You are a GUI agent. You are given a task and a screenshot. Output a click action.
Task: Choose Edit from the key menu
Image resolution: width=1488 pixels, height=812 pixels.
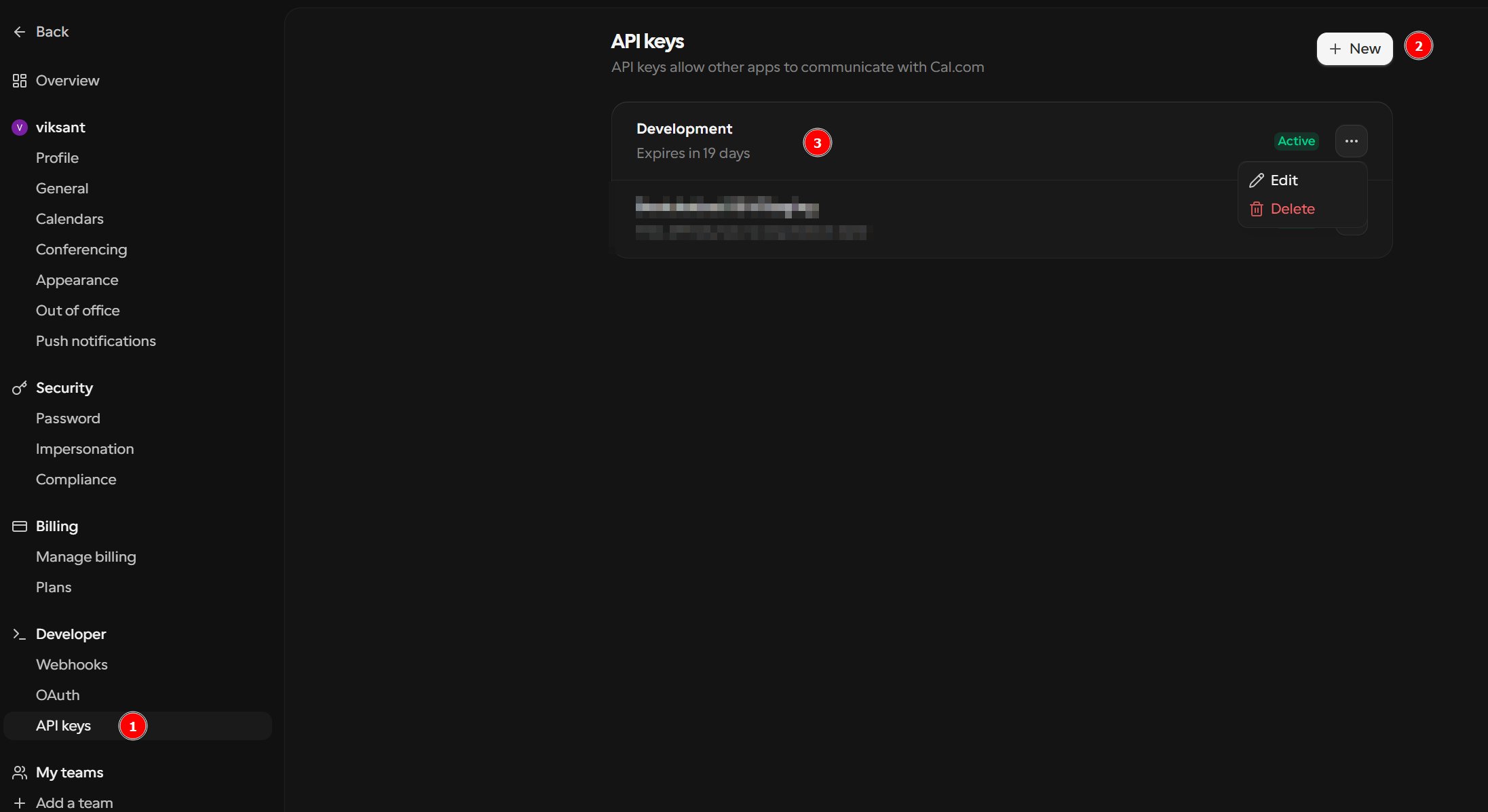tap(1302, 180)
